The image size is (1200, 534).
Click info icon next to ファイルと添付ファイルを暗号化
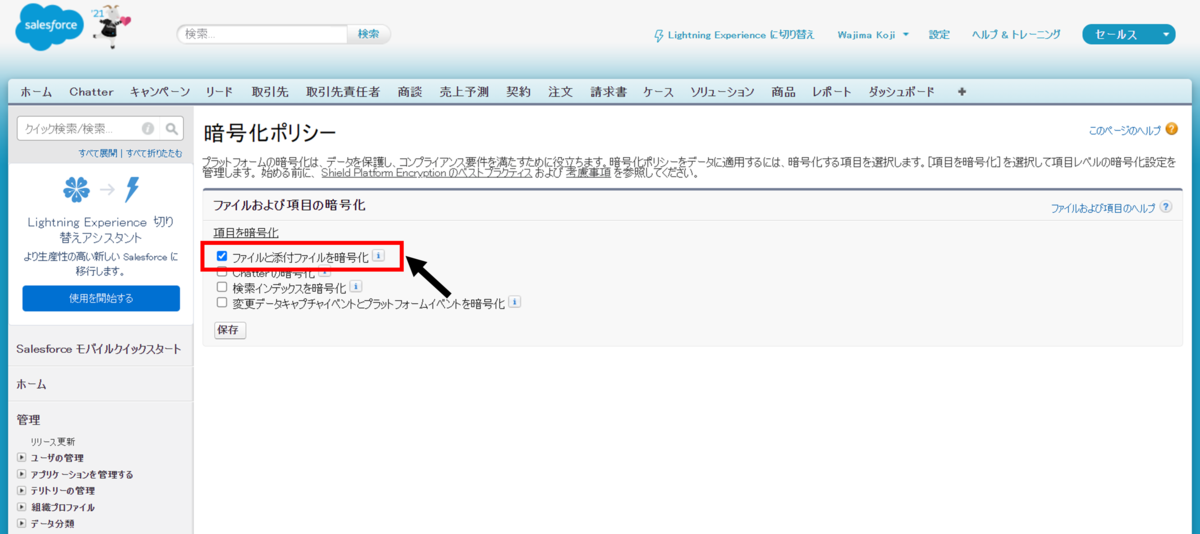[378, 256]
